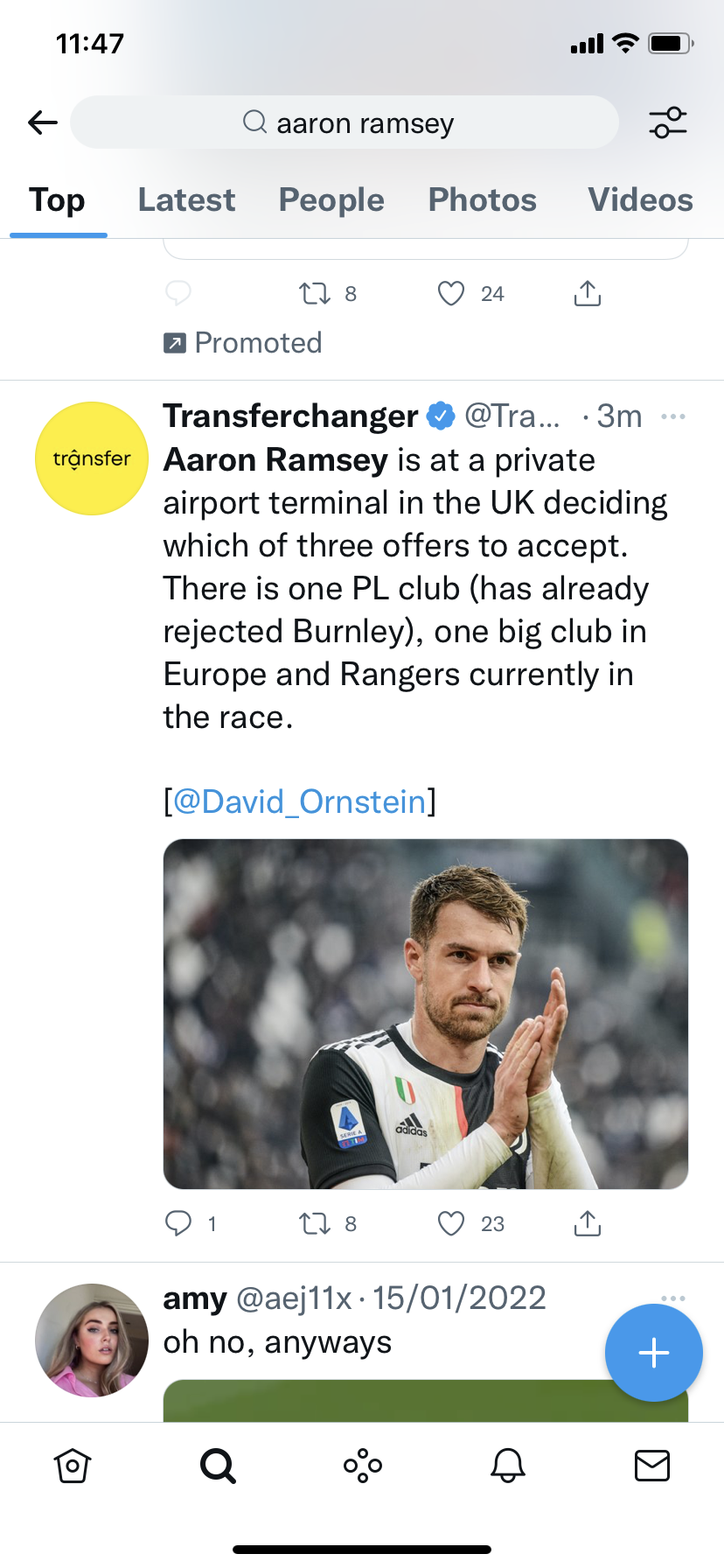Open the @David_Ornstein mention link
The image size is (724, 1568).
click(x=300, y=801)
